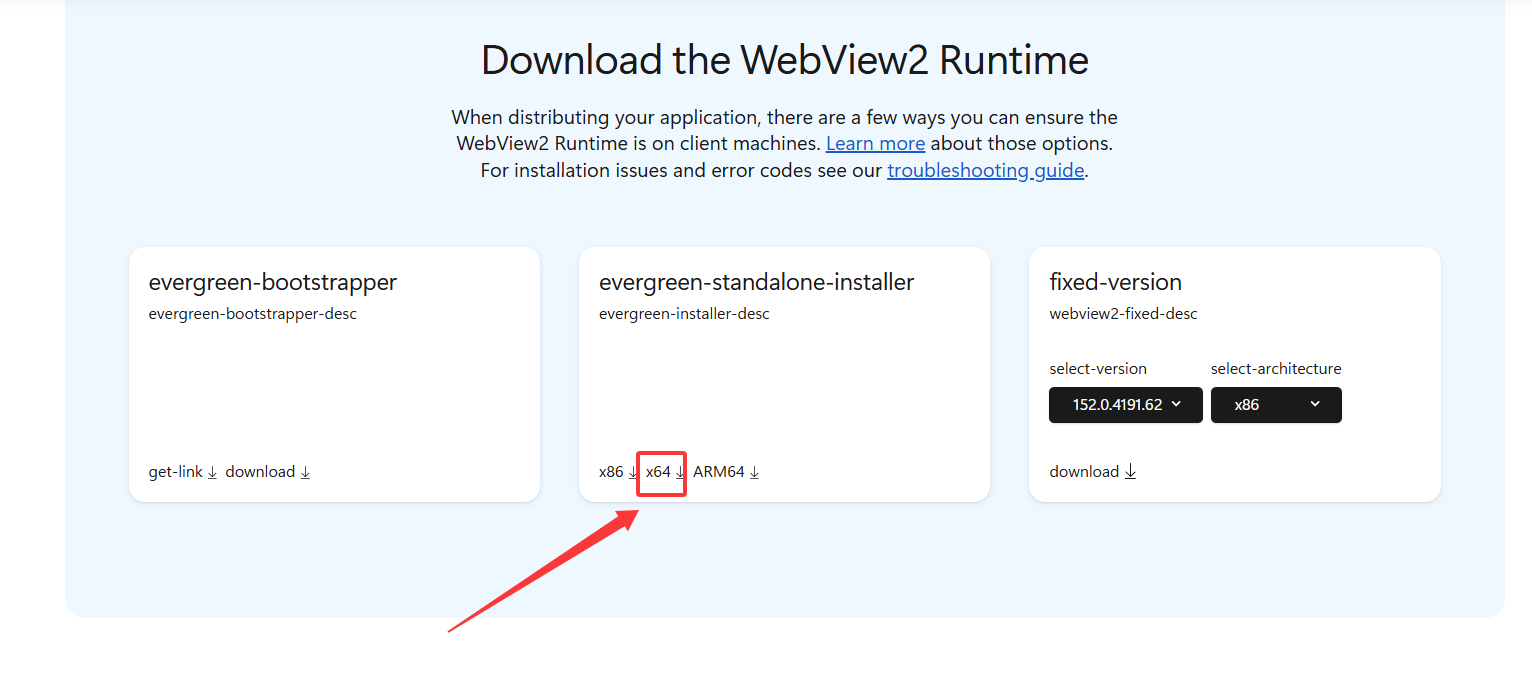Click the select-architecture label
Screen dimensions: 1532x681
[x=1276, y=369]
